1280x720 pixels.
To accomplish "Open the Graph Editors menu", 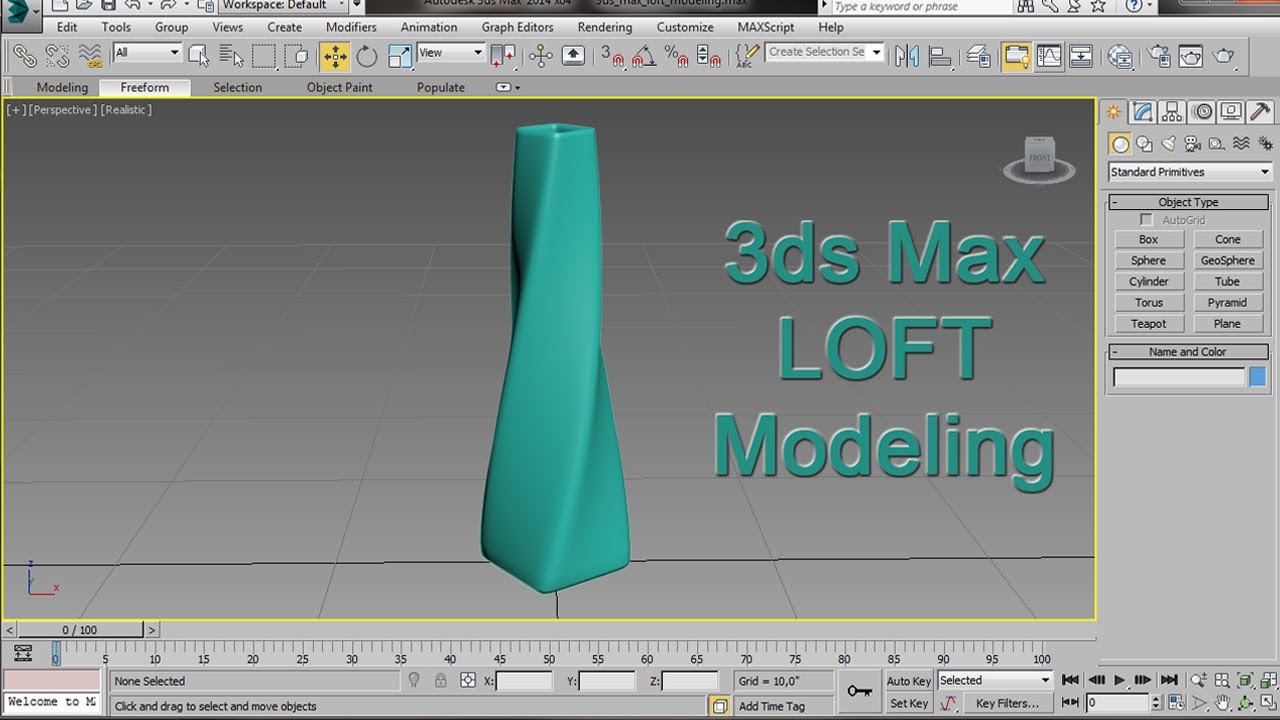I will 517,27.
